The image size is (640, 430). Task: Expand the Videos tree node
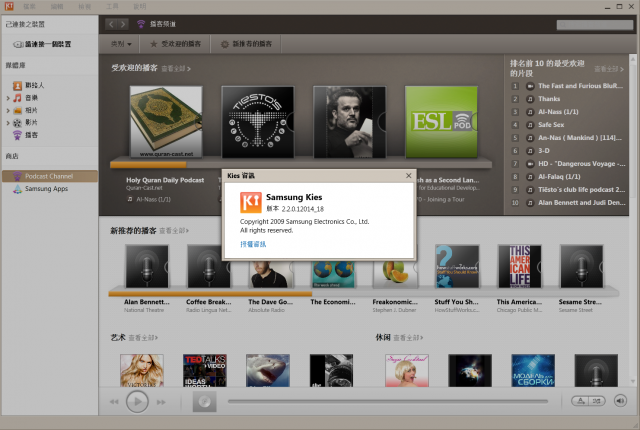[8, 122]
